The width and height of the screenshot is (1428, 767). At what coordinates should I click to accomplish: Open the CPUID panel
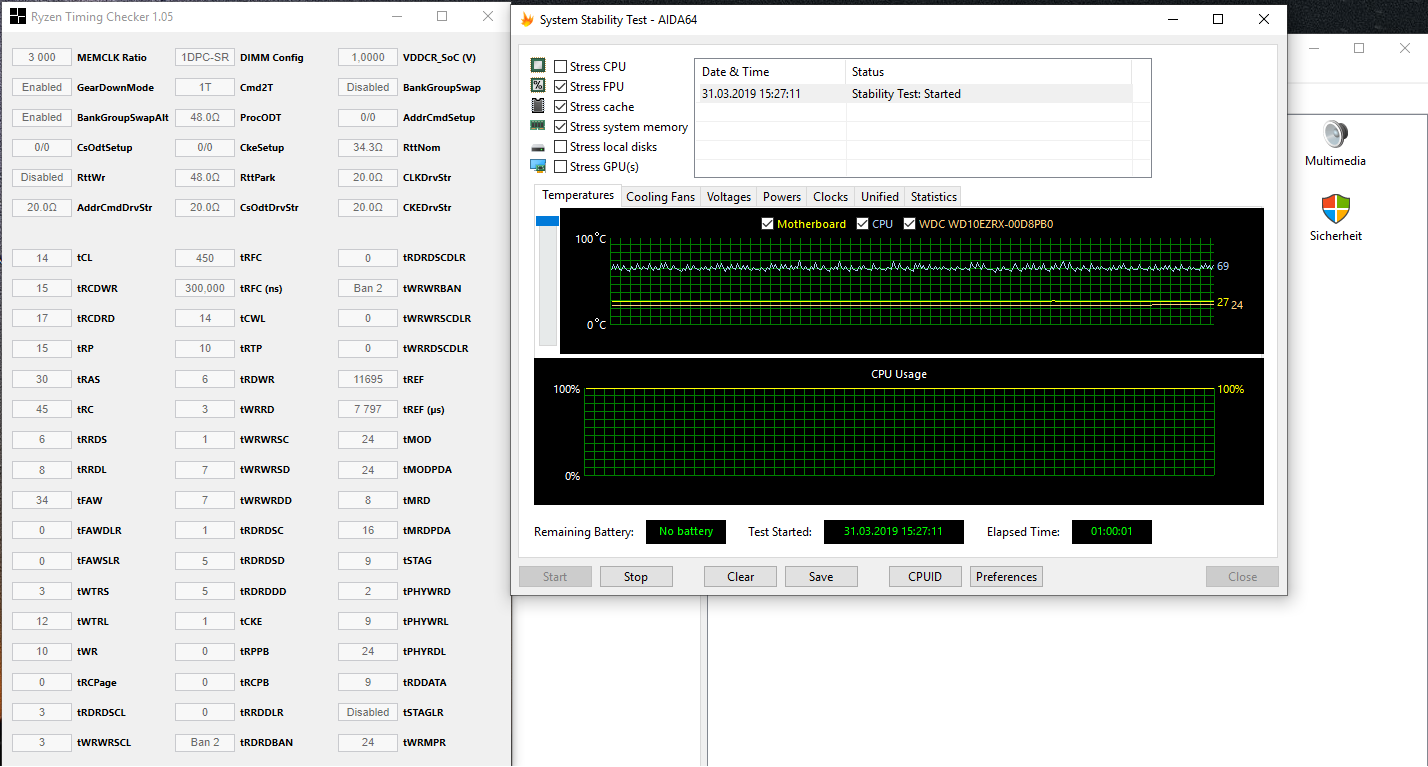925,577
